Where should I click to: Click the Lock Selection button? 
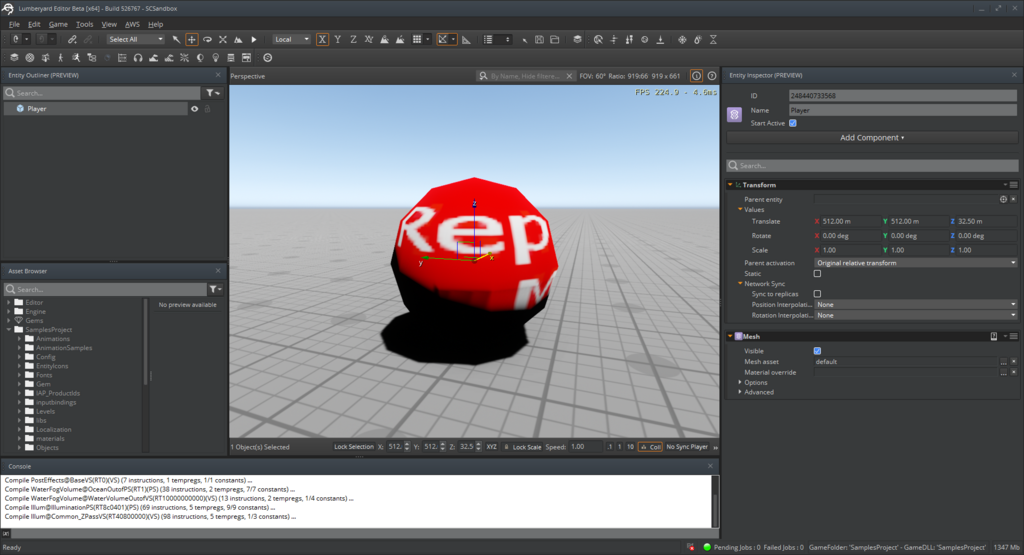pos(354,446)
